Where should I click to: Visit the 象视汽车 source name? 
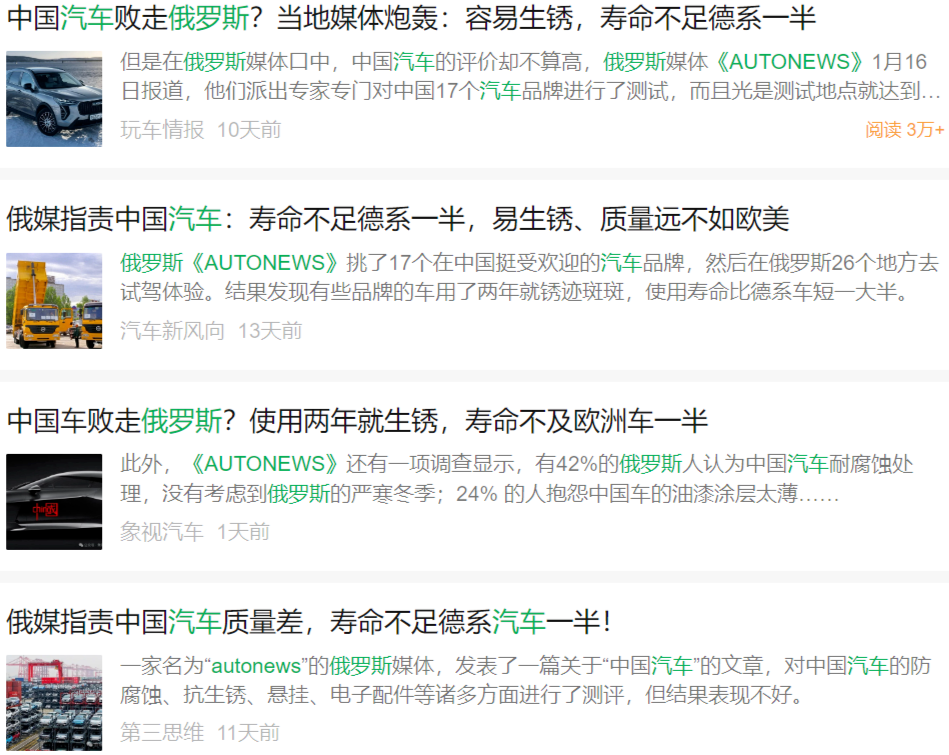coord(162,532)
